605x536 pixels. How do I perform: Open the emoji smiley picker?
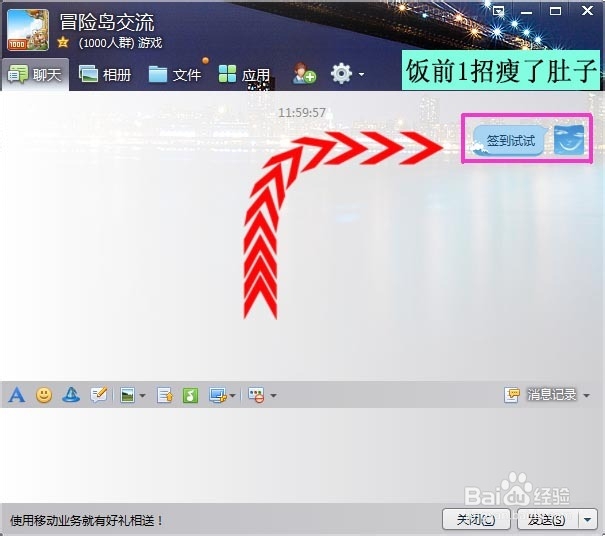tap(44, 395)
